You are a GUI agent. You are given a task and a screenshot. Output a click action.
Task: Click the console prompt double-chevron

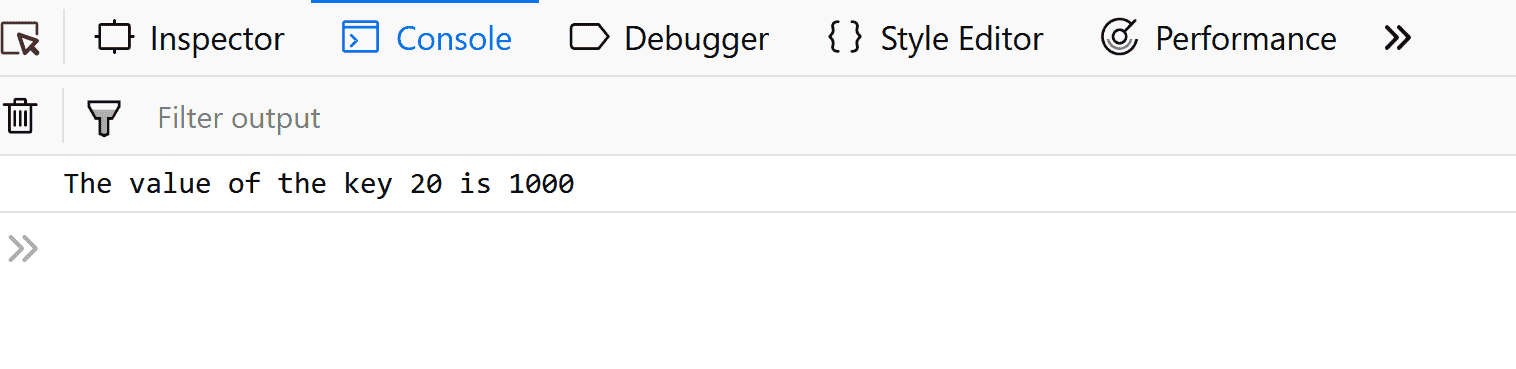click(x=22, y=248)
